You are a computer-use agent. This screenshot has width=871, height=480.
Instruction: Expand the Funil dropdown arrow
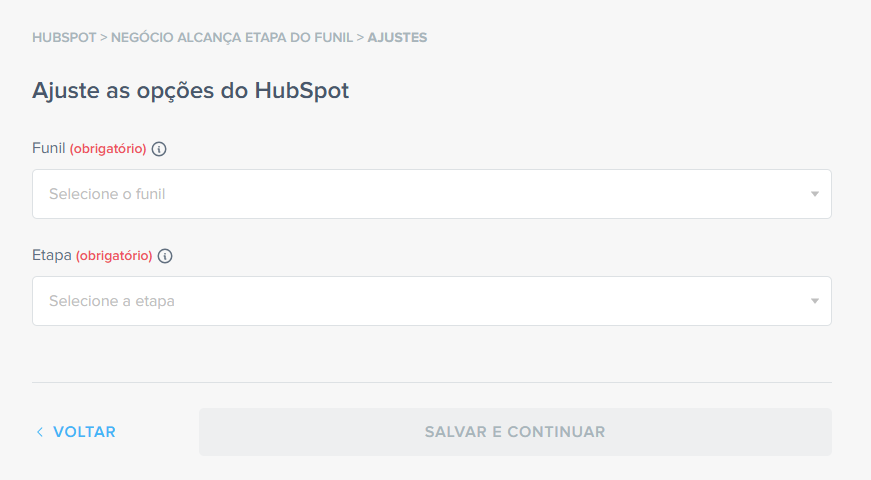point(814,194)
